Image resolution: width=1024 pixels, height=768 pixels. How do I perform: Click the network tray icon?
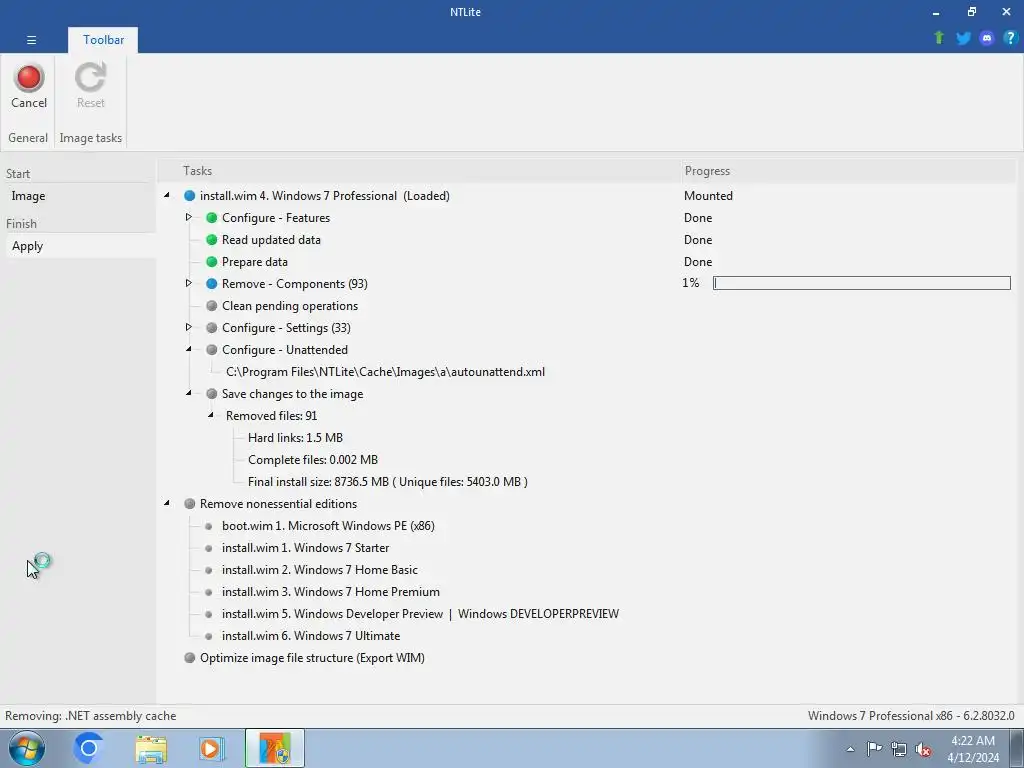click(x=899, y=749)
